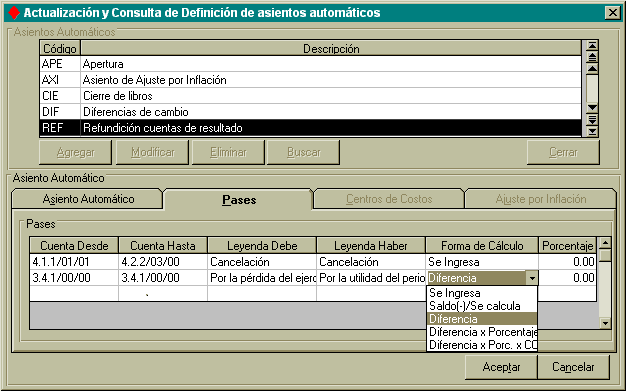Open the Ajuste por Inflación tab
Image resolution: width=626 pixels, height=391 pixels.
tap(541, 199)
